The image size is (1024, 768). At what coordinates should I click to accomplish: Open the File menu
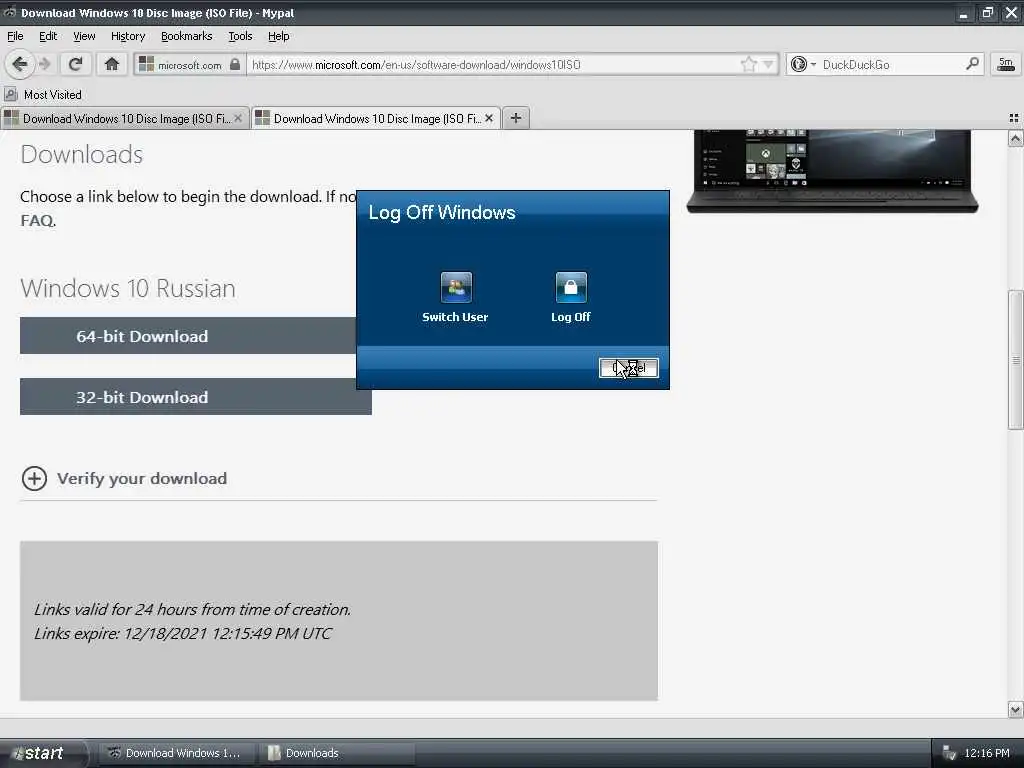(15, 36)
